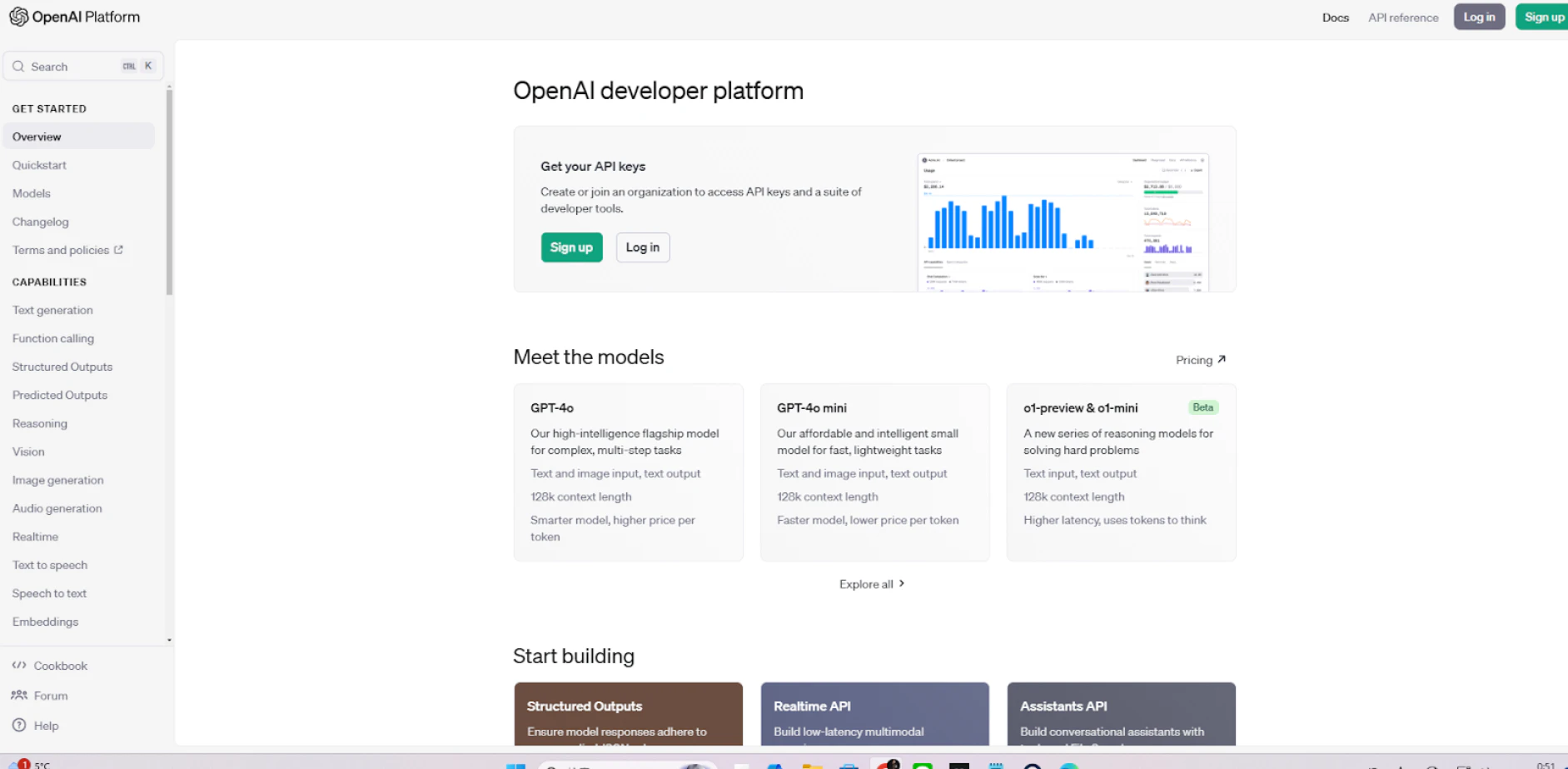Viewport: 1568px width, 769px height.
Task: Select Overview in the sidebar
Action: coord(79,137)
